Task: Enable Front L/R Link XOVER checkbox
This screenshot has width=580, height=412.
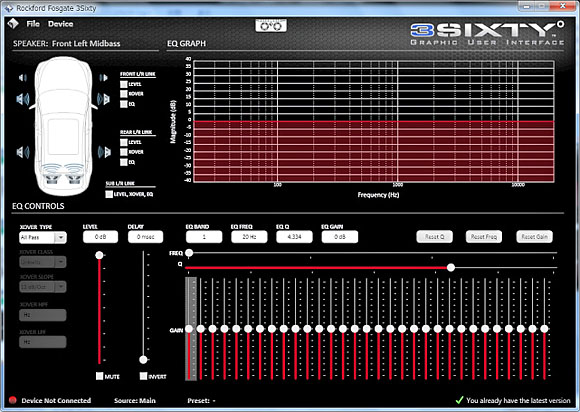Action: [124, 94]
